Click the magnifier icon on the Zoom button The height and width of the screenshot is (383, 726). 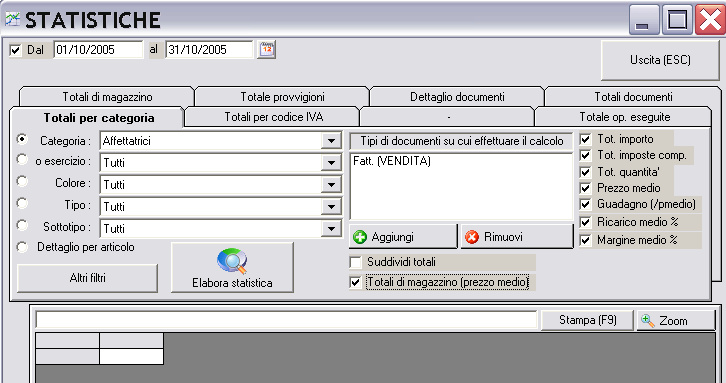pos(648,320)
